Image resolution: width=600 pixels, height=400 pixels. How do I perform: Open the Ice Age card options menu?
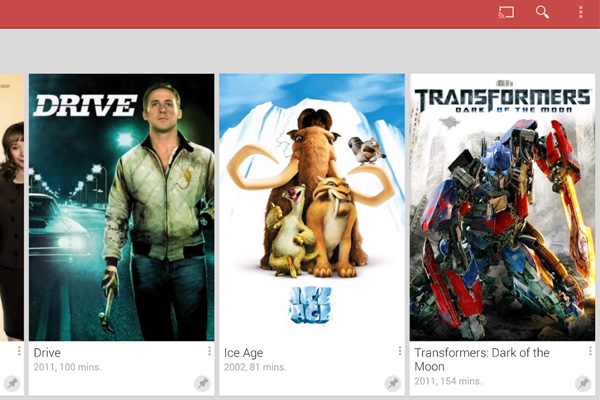pos(399,351)
